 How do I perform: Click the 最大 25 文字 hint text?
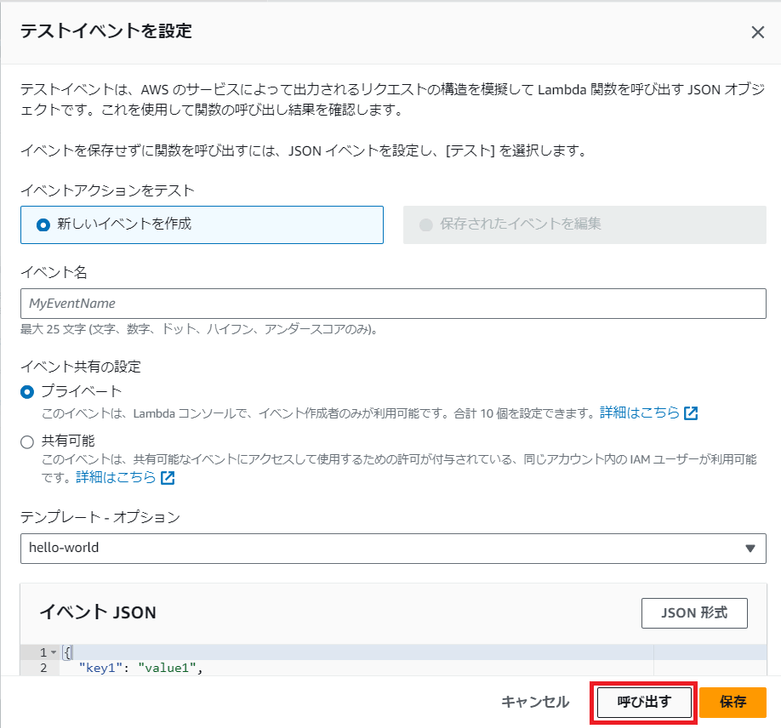tap(198, 329)
